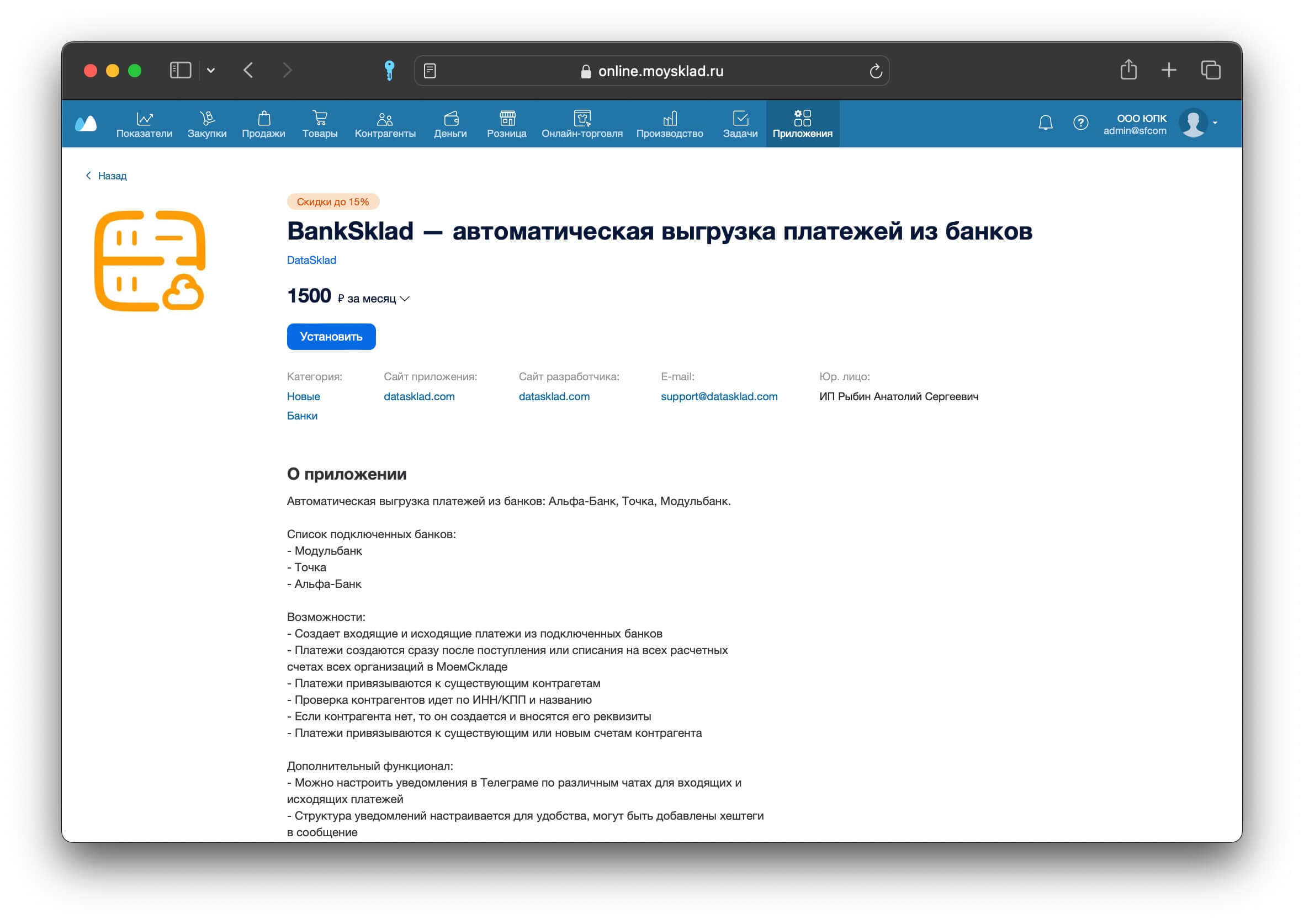Click the browser forward arrow

[287, 70]
